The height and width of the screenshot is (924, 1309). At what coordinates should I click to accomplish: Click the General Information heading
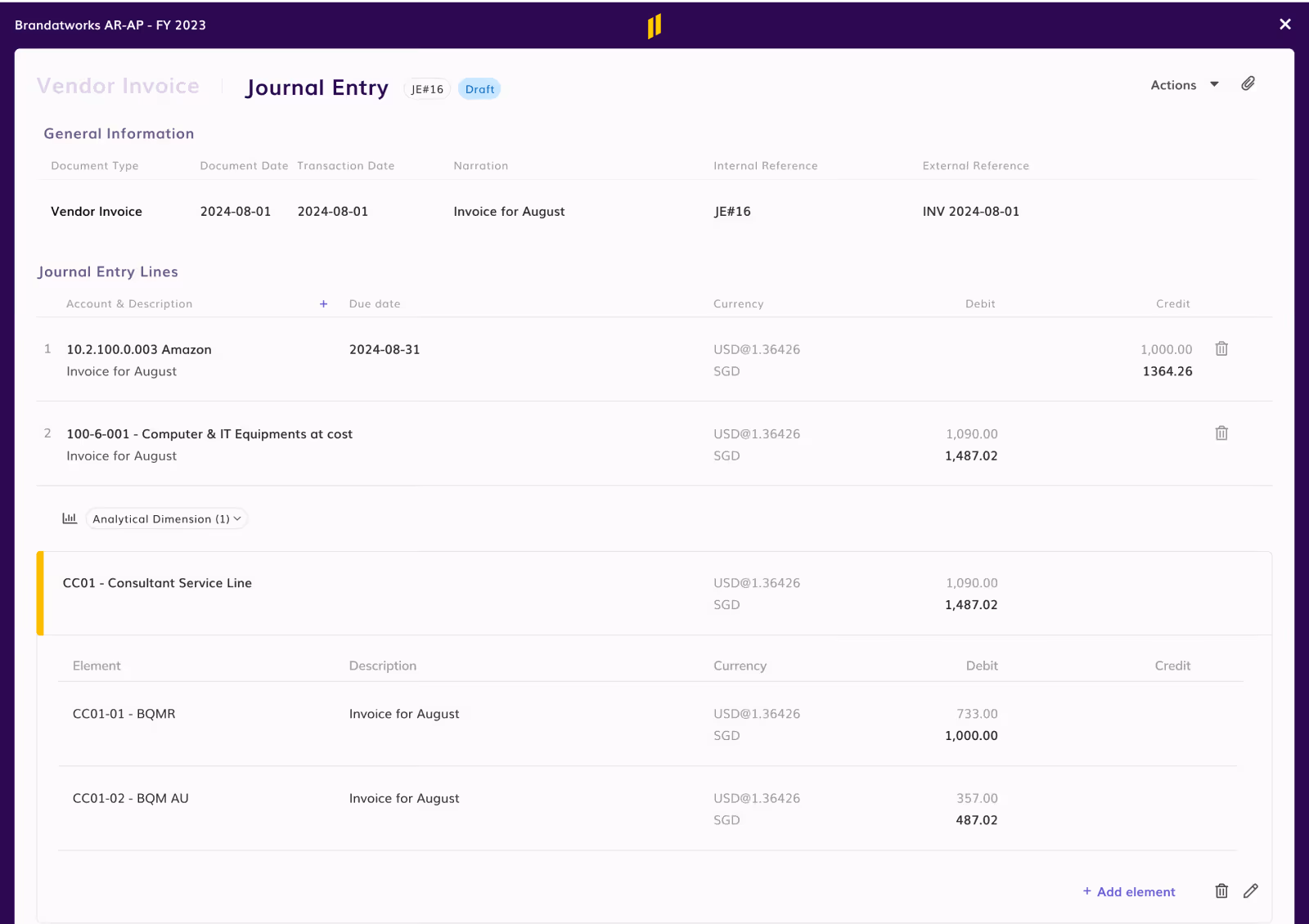[x=119, y=134]
